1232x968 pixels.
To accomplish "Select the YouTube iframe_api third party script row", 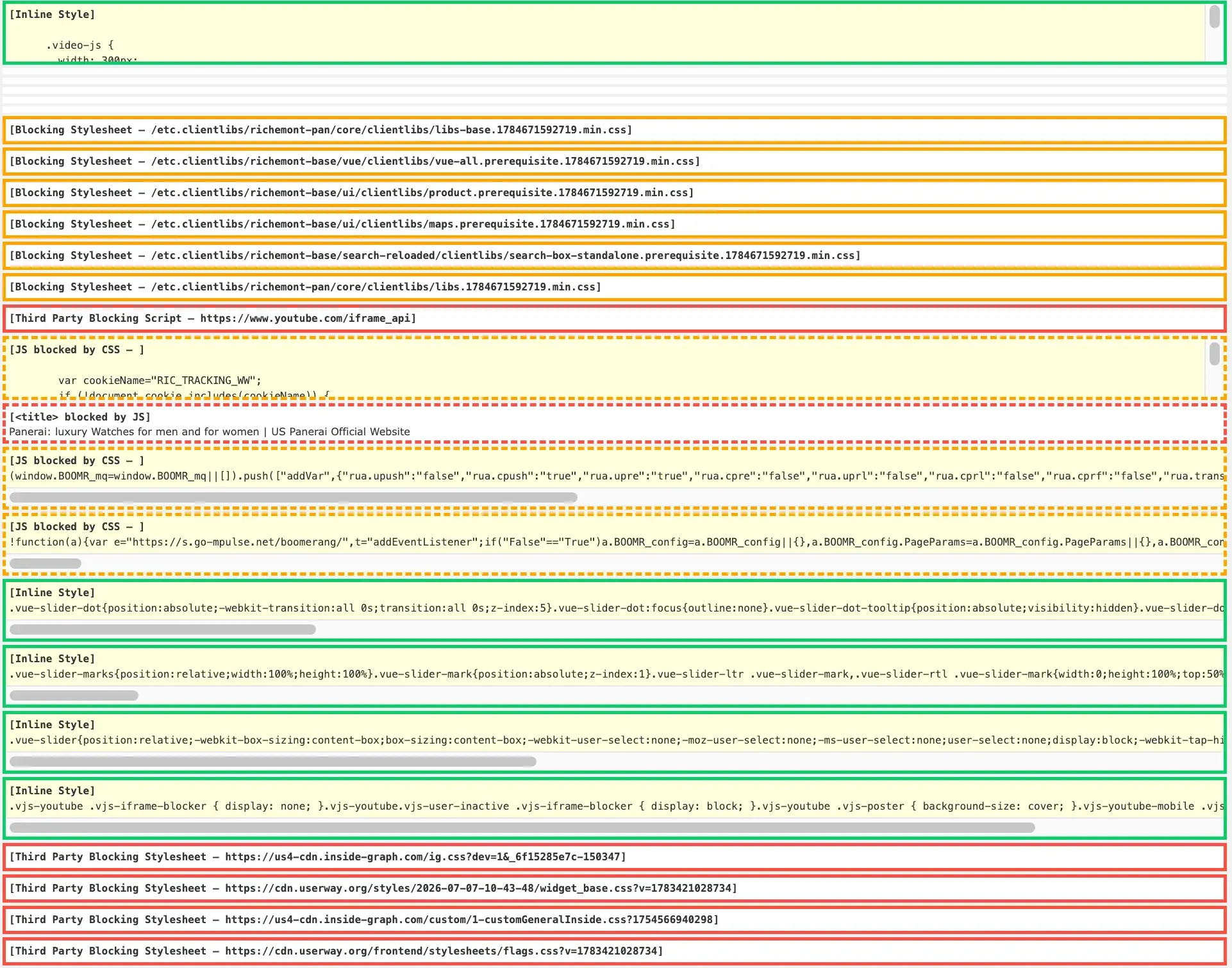I will point(614,319).
